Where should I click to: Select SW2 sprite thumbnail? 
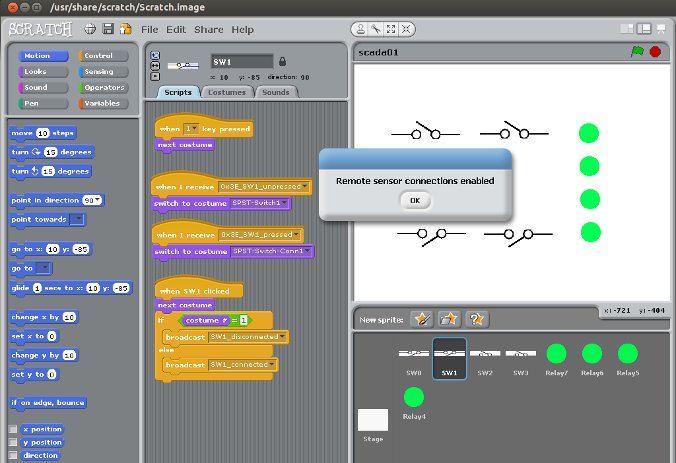485,359
